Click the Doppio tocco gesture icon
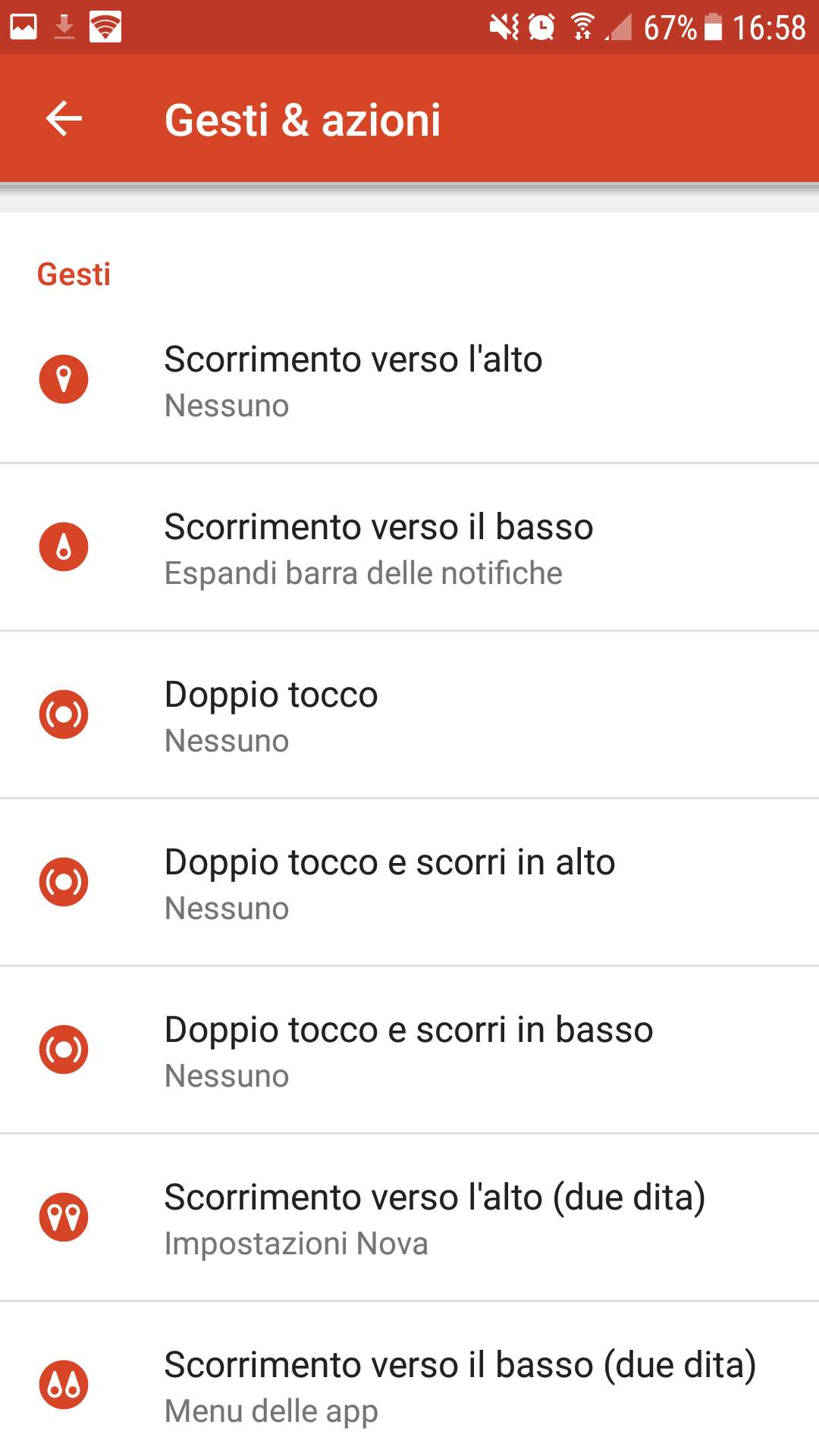The image size is (819, 1456). pyautogui.click(x=64, y=714)
